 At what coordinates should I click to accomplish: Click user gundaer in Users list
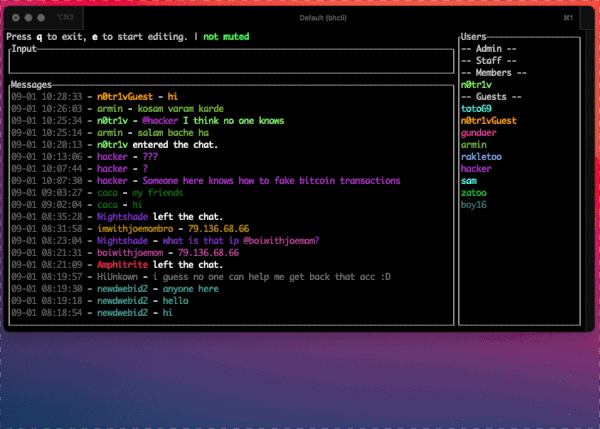point(479,132)
